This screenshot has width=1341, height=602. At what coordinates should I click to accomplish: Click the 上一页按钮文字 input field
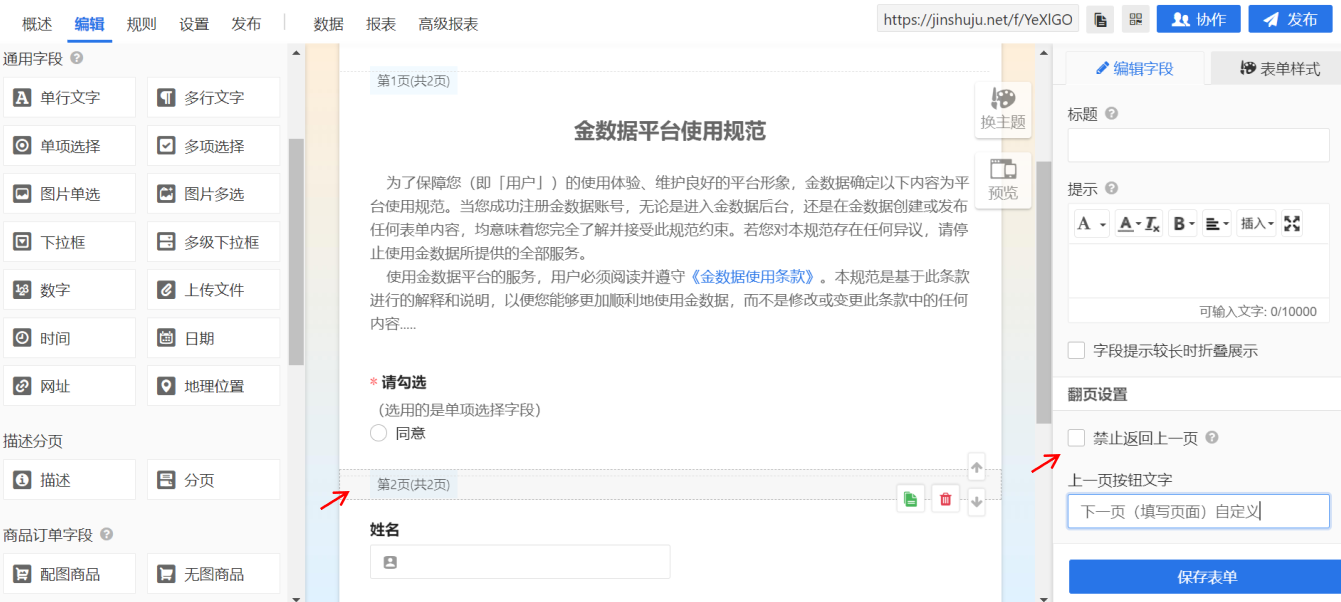1199,511
